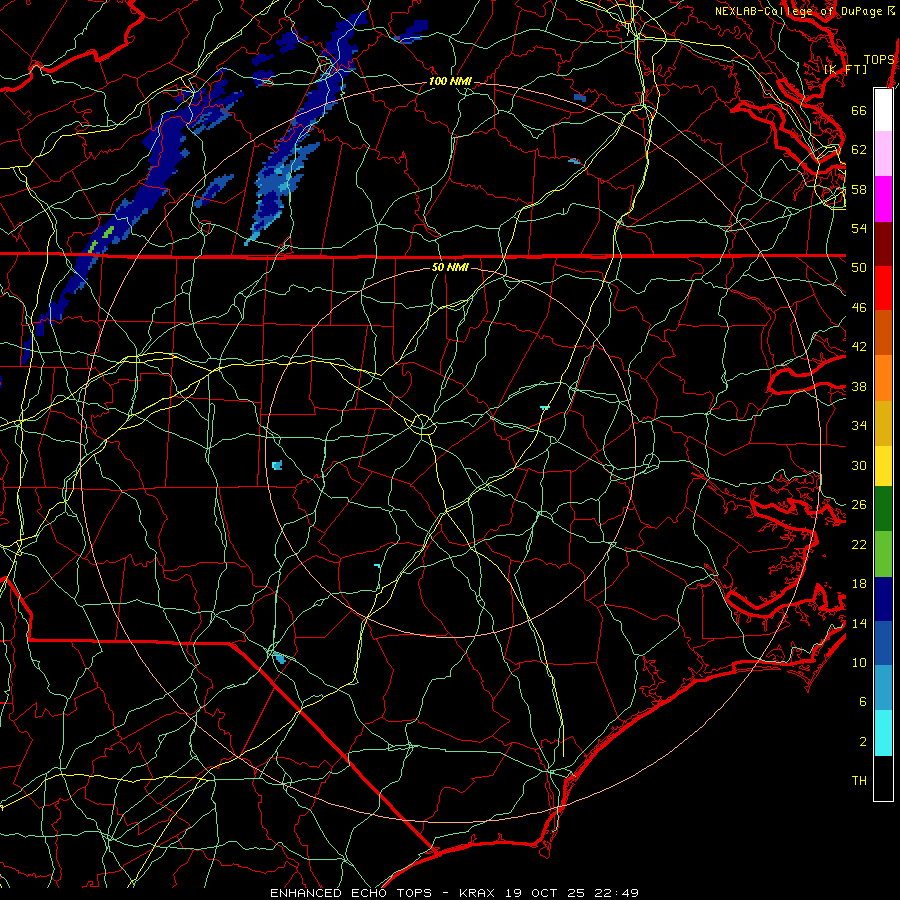The width and height of the screenshot is (900, 900).
Task: Click the legend value "6"
Action: (863, 702)
